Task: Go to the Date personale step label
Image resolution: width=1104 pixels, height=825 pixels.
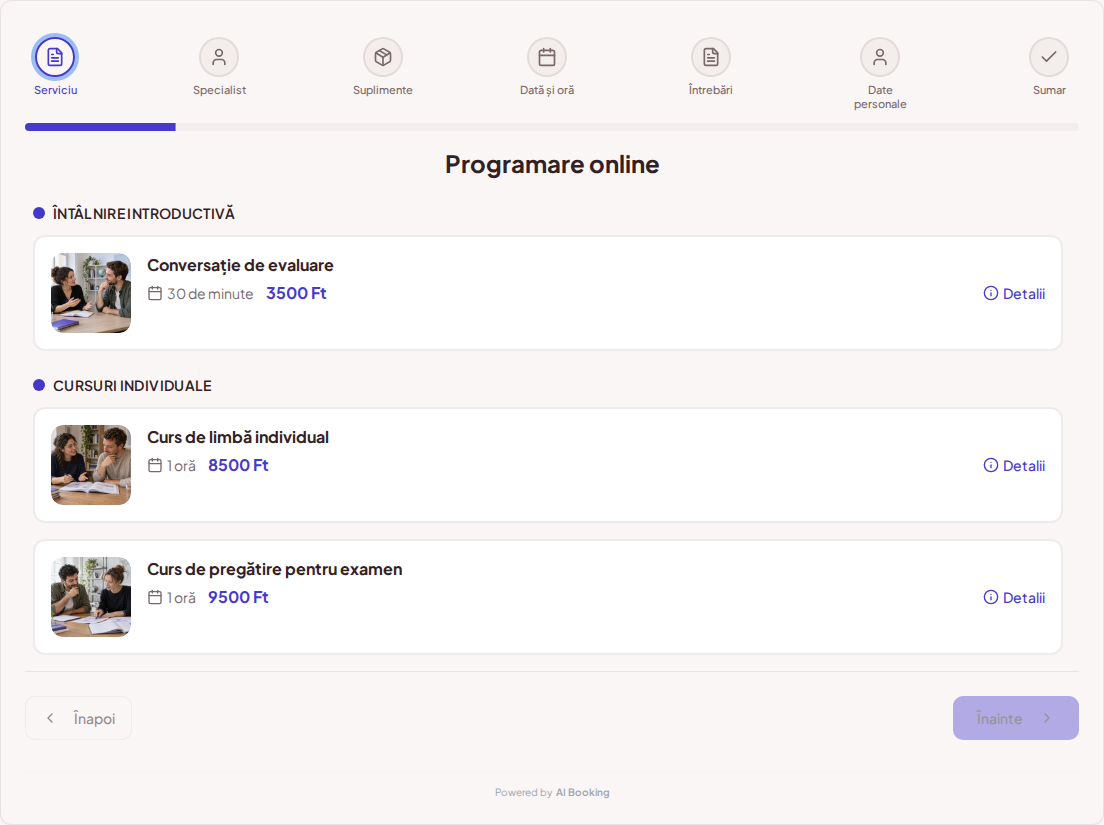Action: [880, 97]
